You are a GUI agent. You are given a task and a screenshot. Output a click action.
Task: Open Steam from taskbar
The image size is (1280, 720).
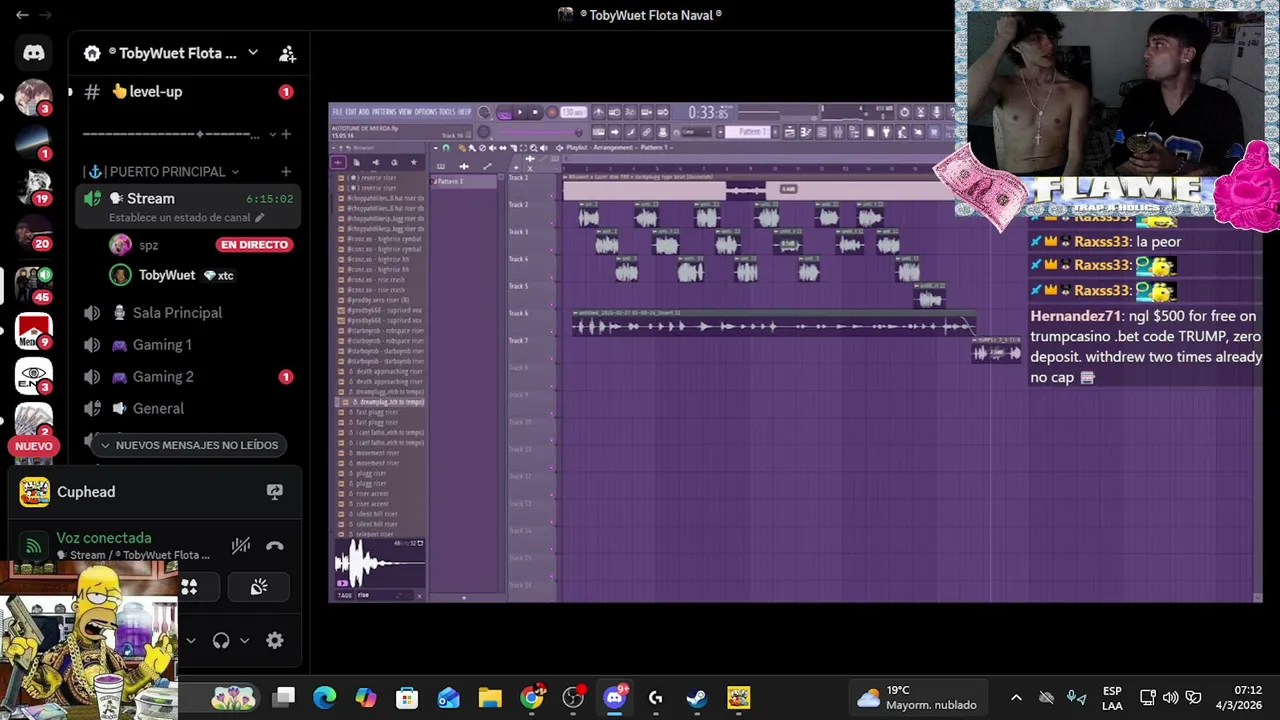[697, 697]
